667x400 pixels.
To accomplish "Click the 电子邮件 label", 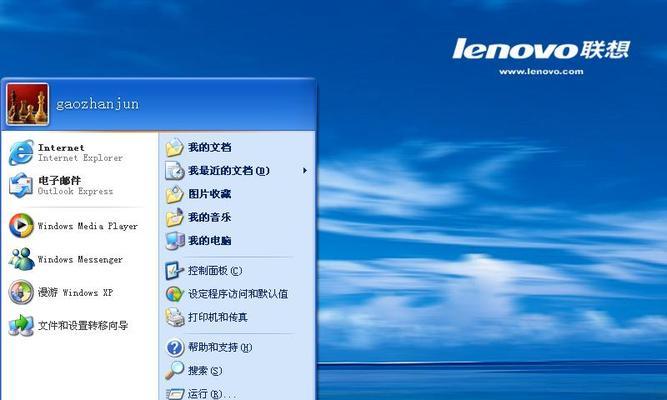I will pos(59,180).
